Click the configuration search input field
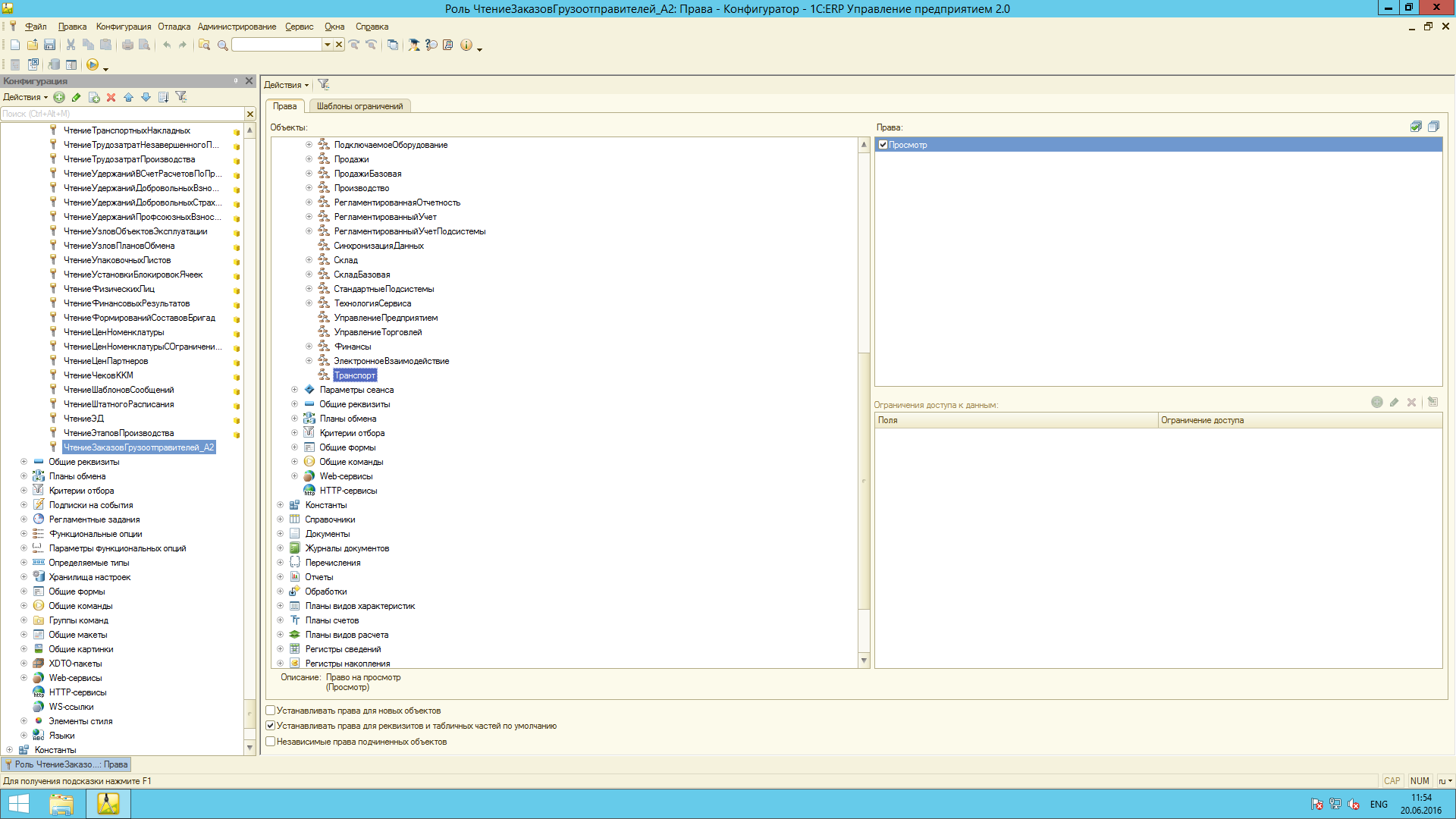The height and width of the screenshot is (819, 1456). (x=121, y=114)
